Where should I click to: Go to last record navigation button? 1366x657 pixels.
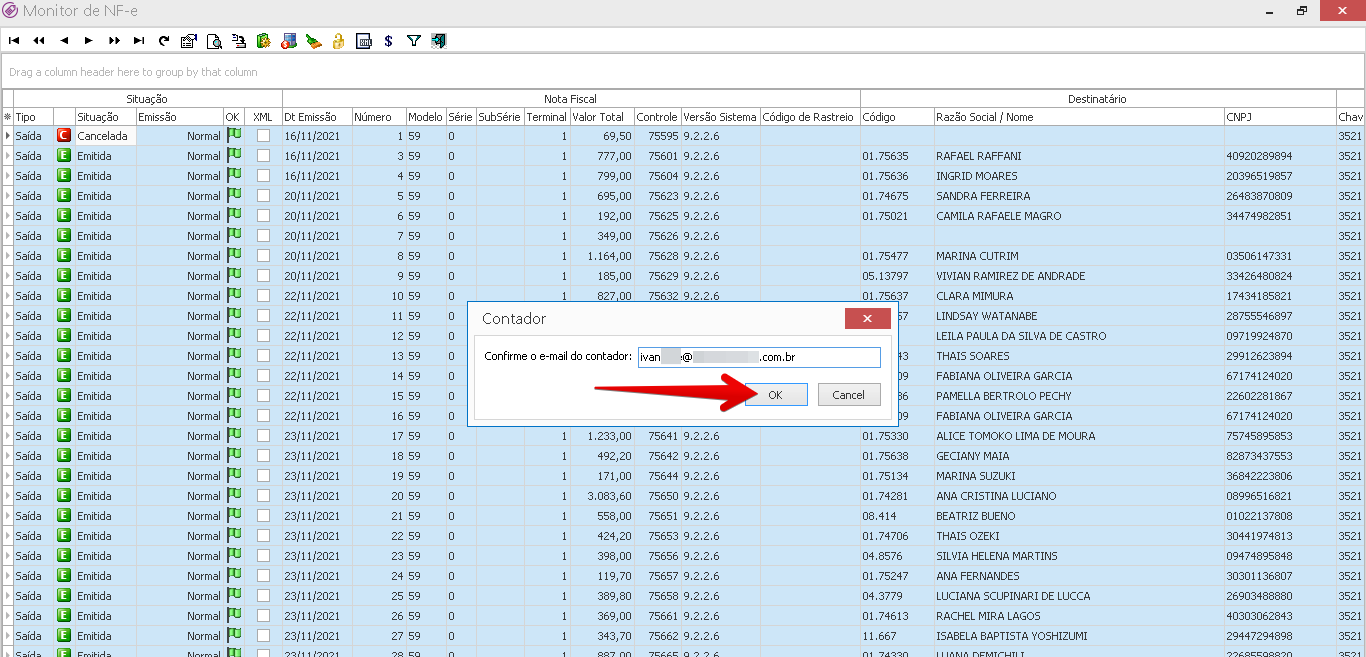[139, 41]
